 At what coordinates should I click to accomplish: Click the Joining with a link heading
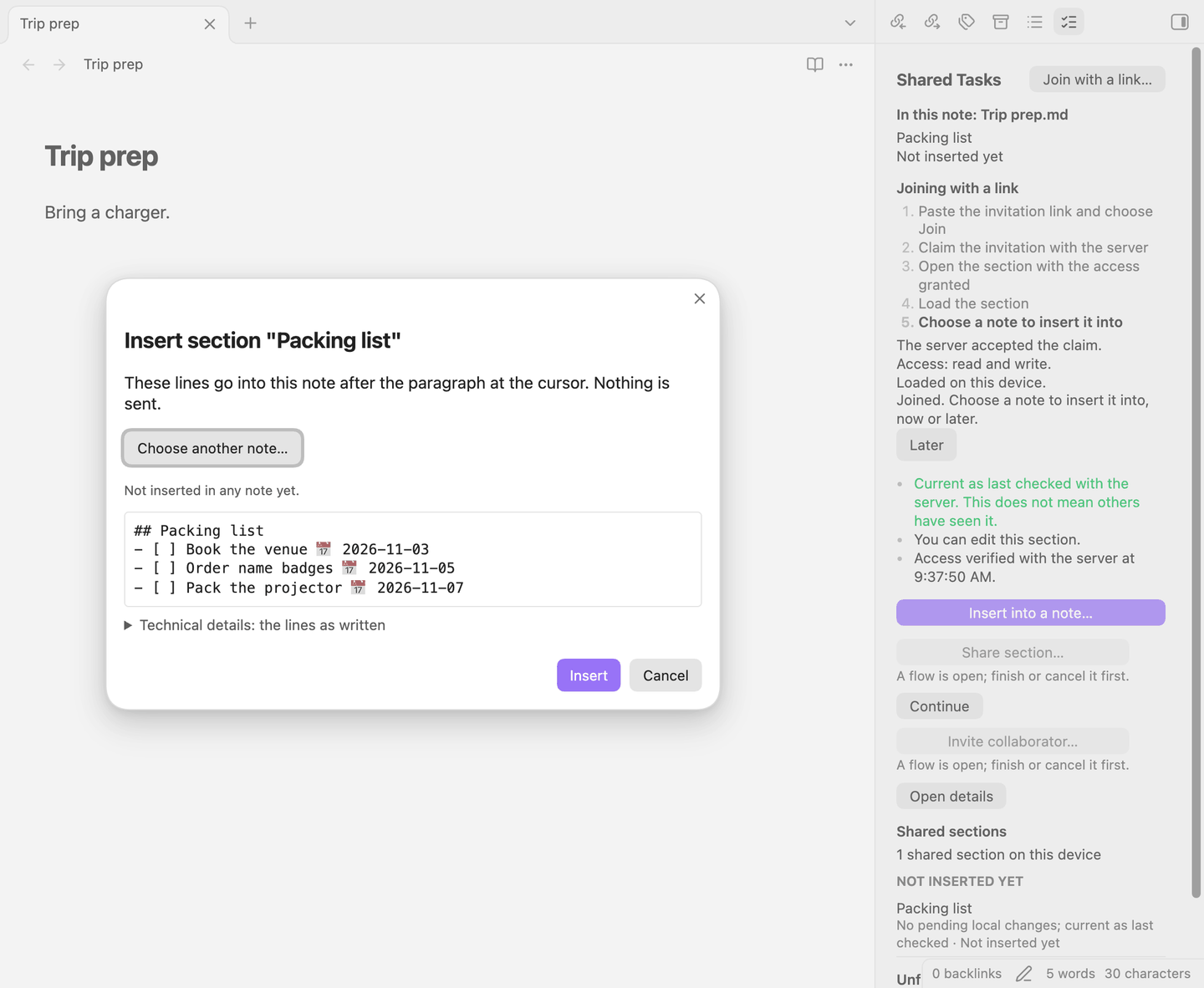(957, 188)
